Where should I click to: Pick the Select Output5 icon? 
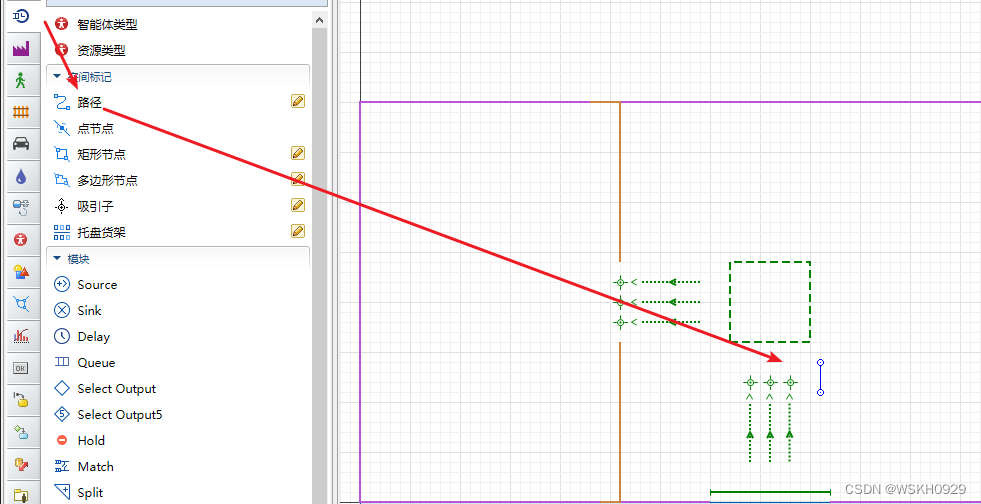(62, 414)
